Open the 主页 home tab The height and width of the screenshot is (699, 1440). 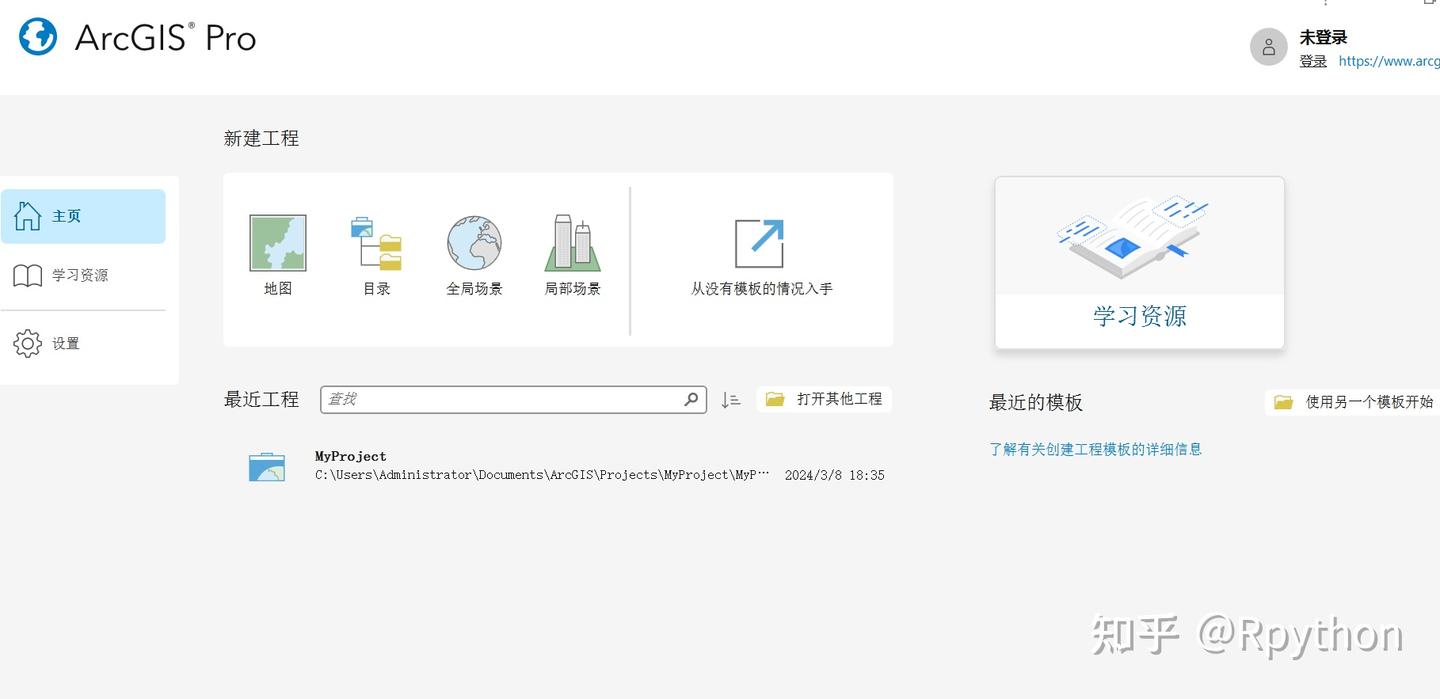tap(83, 216)
